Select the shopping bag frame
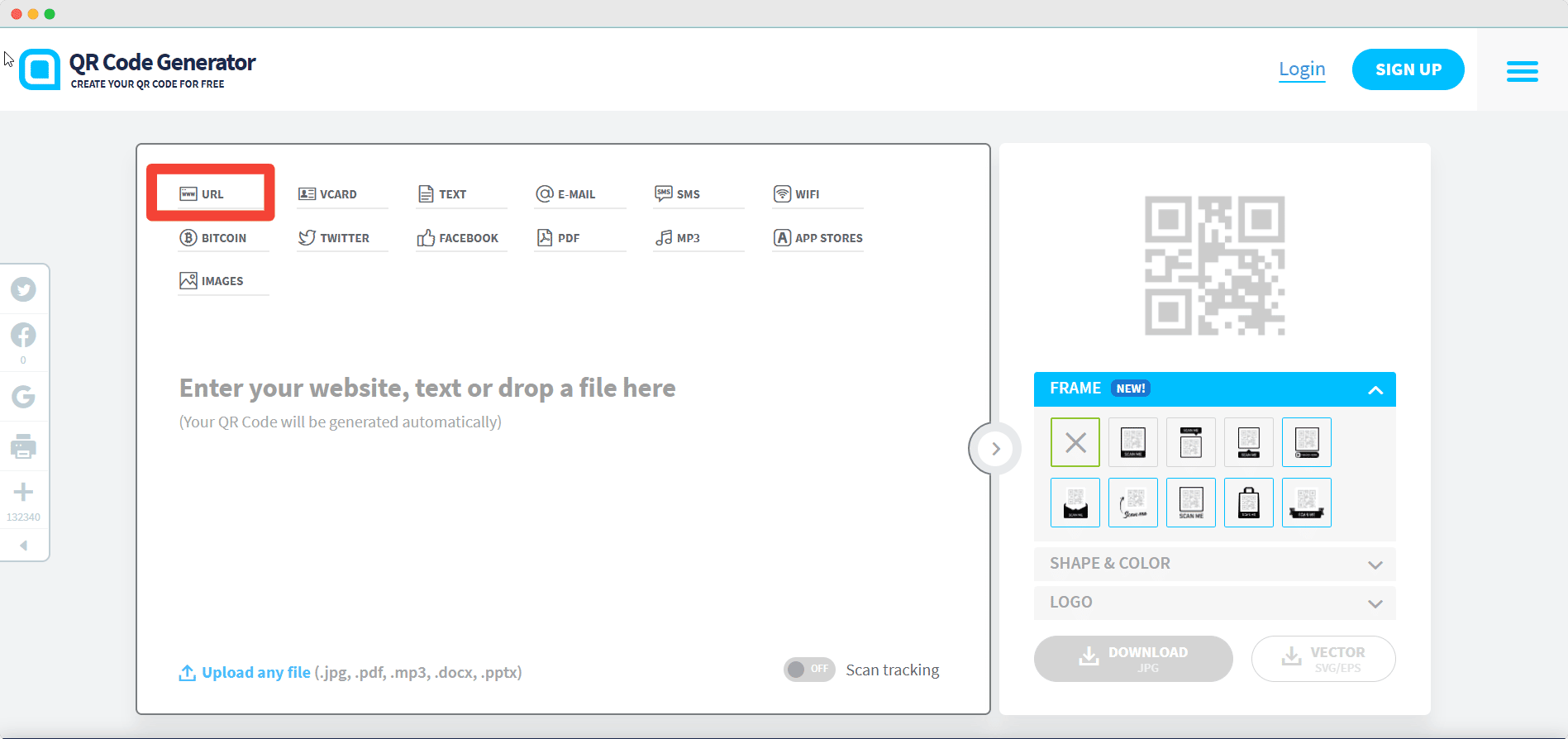Image resolution: width=1568 pixels, height=739 pixels. tap(1249, 503)
